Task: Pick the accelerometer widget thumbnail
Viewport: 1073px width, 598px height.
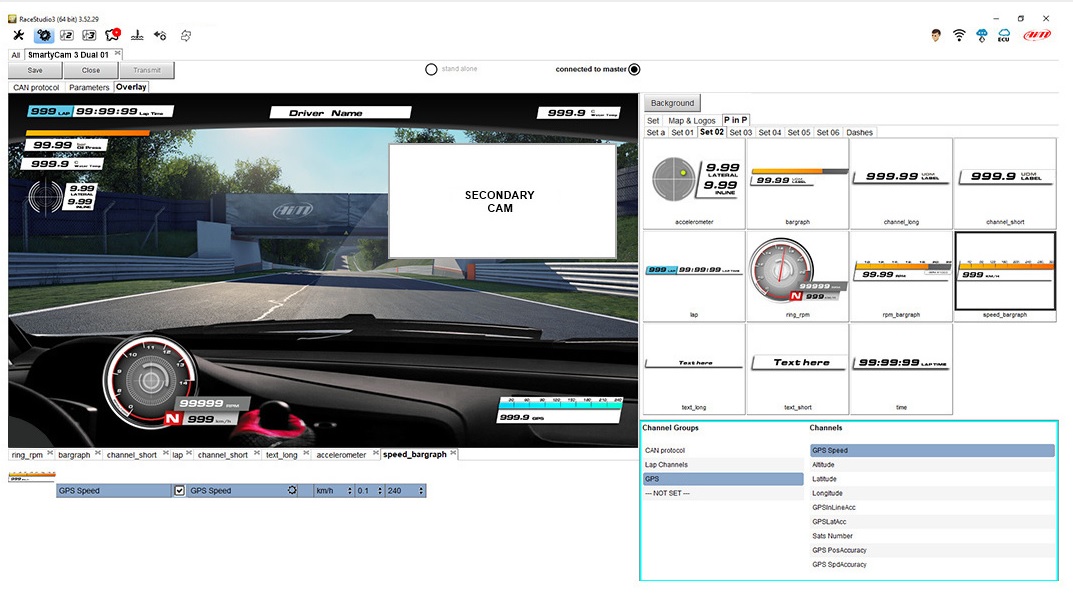Action: coord(694,183)
